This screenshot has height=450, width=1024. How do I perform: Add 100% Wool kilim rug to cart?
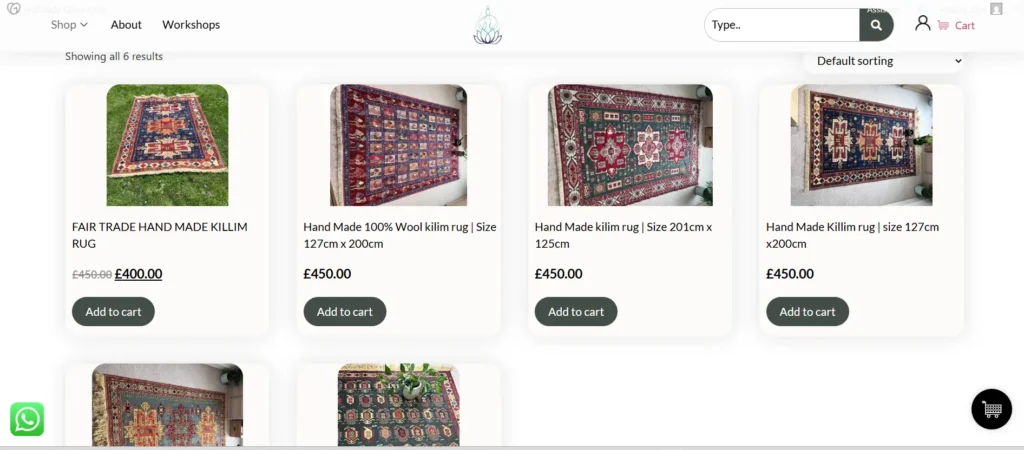(344, 311)
